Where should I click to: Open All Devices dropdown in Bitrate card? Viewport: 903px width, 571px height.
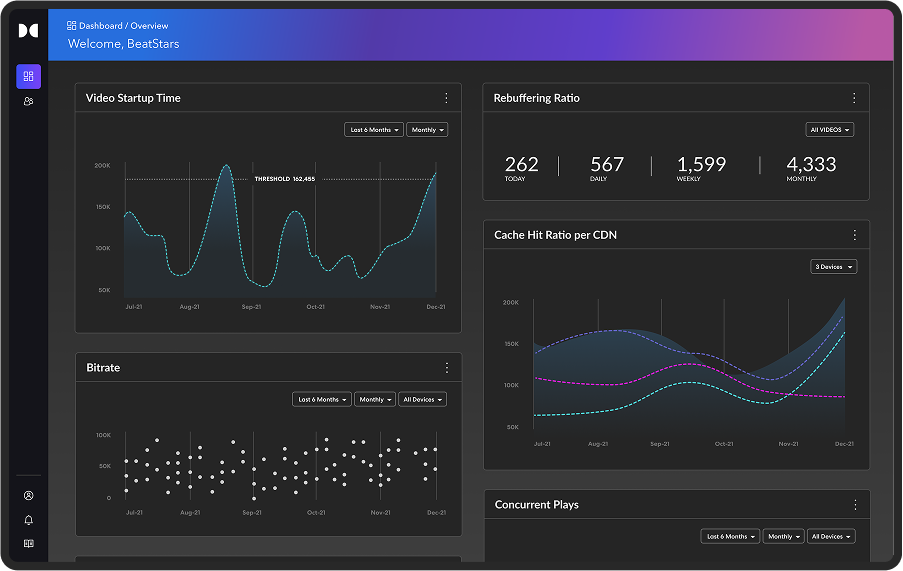pos(422,400)
